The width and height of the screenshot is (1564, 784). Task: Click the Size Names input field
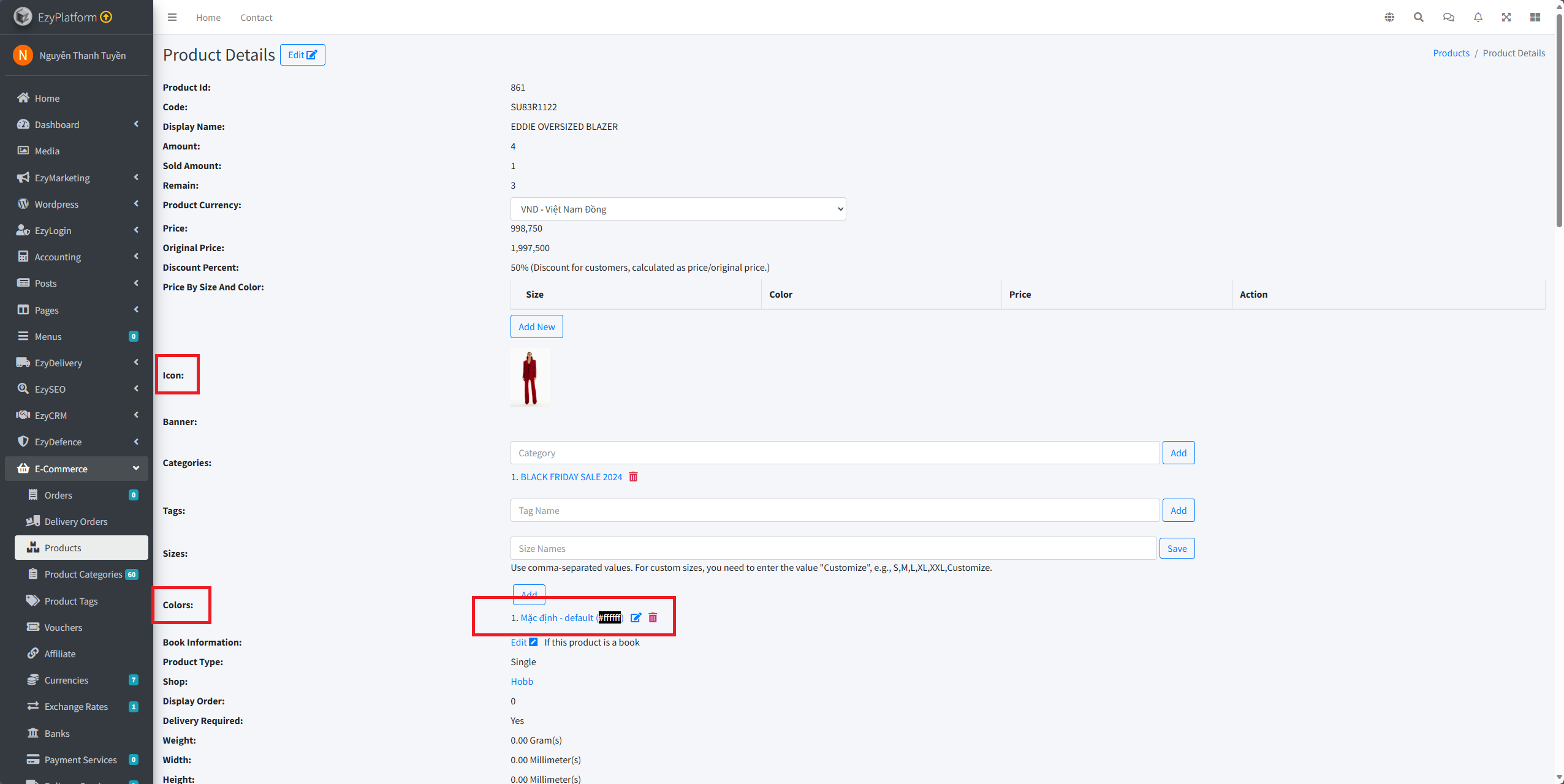[833, 548]
